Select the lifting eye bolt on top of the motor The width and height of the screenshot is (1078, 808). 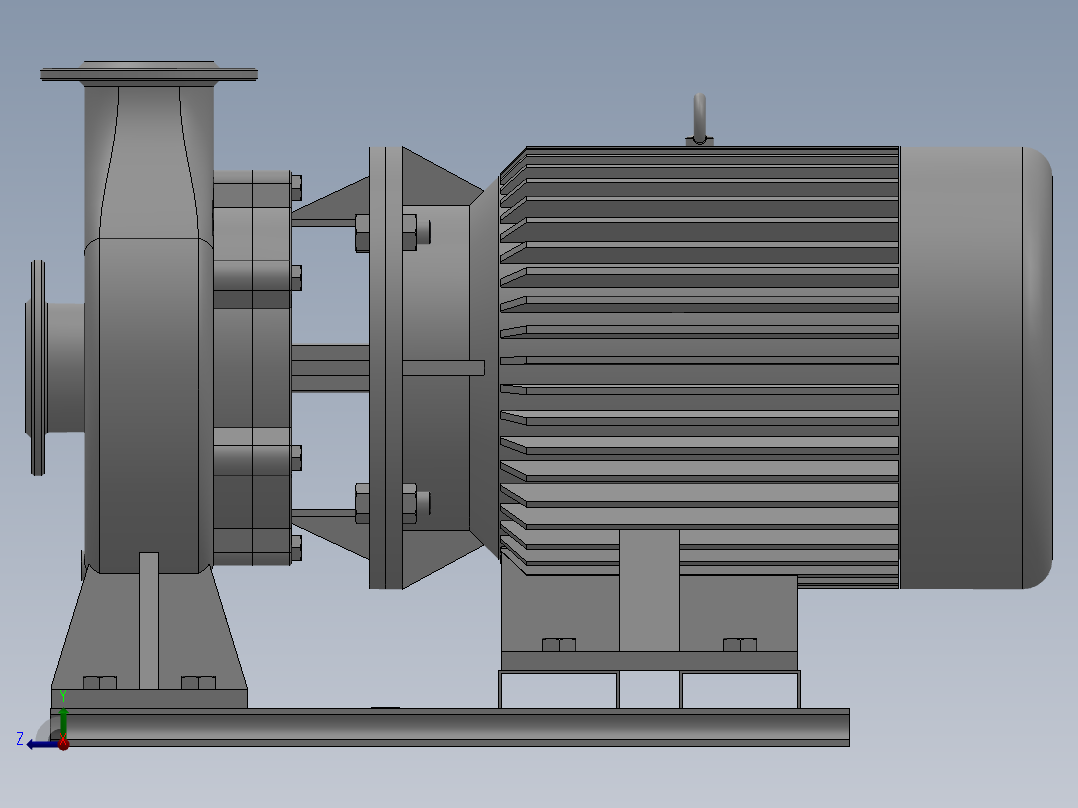[699, 120]
